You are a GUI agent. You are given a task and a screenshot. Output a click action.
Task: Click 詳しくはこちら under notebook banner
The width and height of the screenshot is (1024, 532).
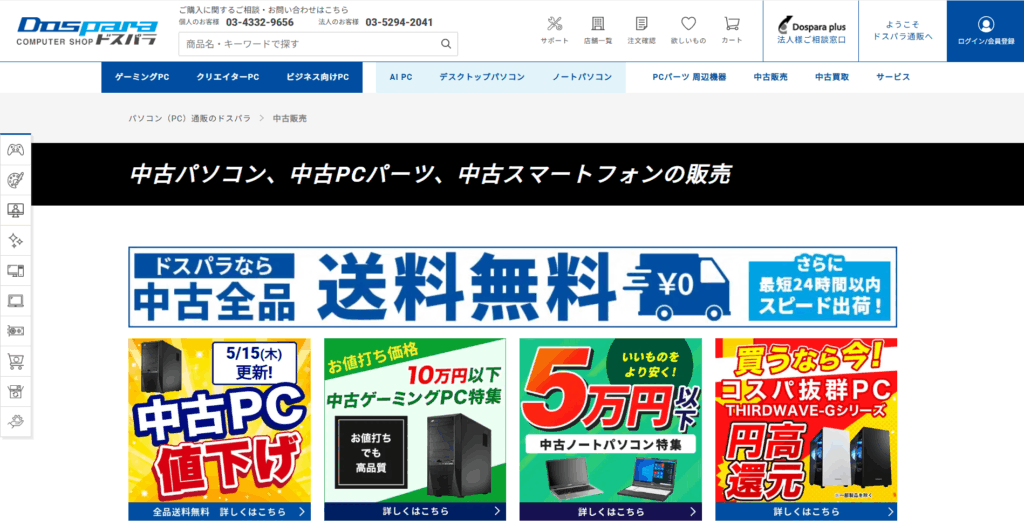coord(611,512)
